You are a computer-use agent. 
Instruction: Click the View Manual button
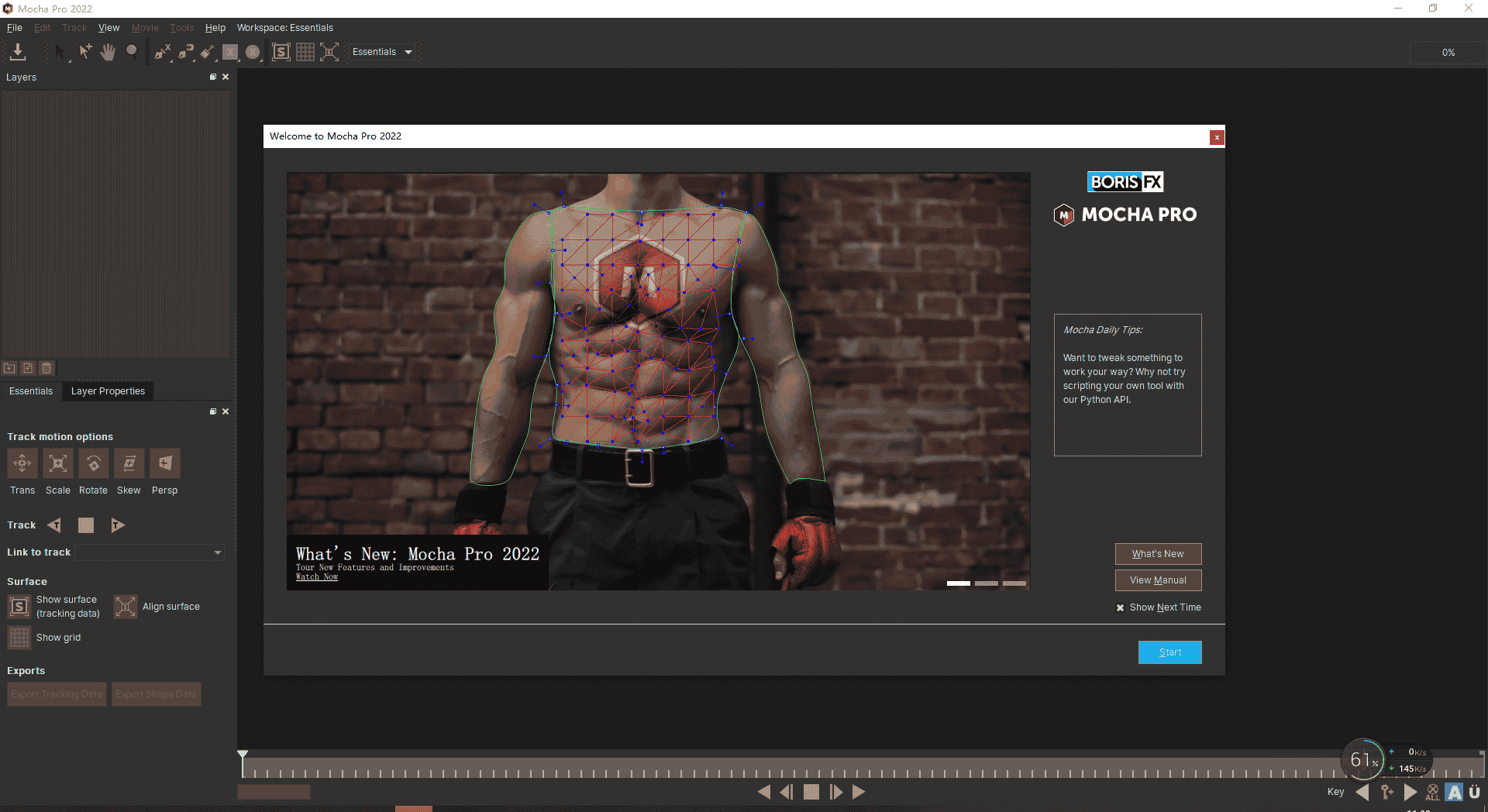(1158, 580)
